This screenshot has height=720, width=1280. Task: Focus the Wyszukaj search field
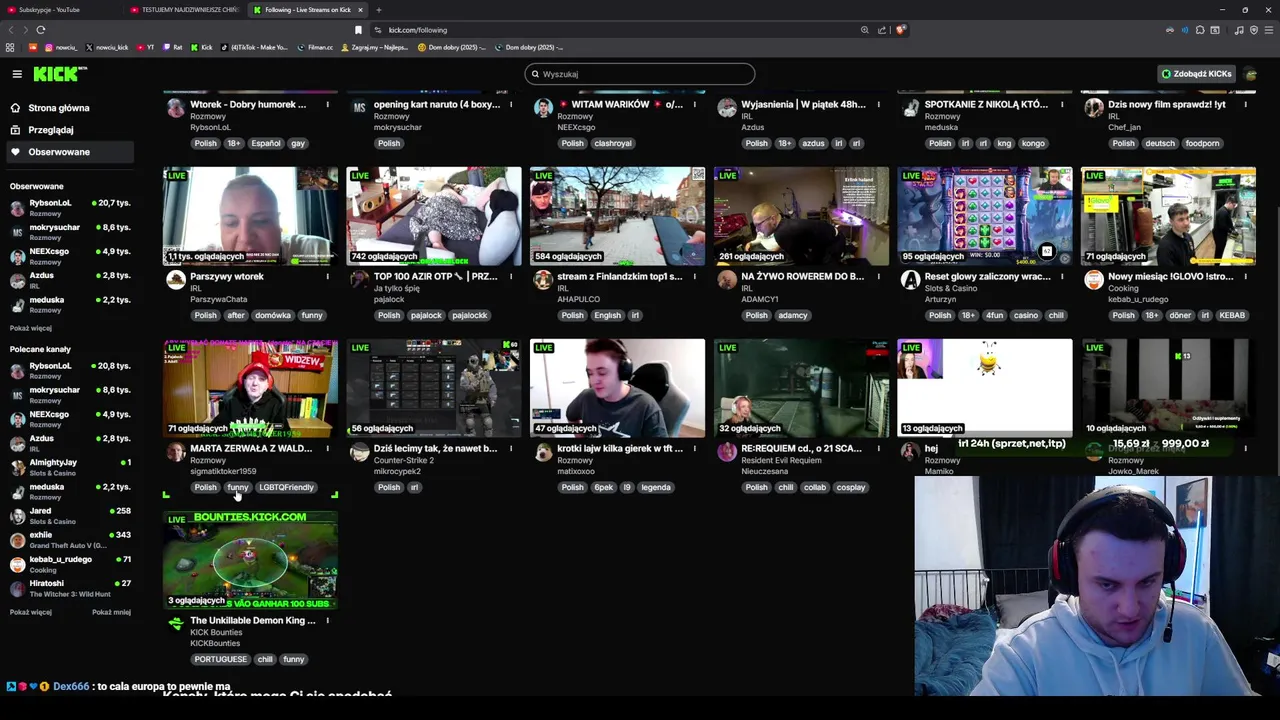640,74
